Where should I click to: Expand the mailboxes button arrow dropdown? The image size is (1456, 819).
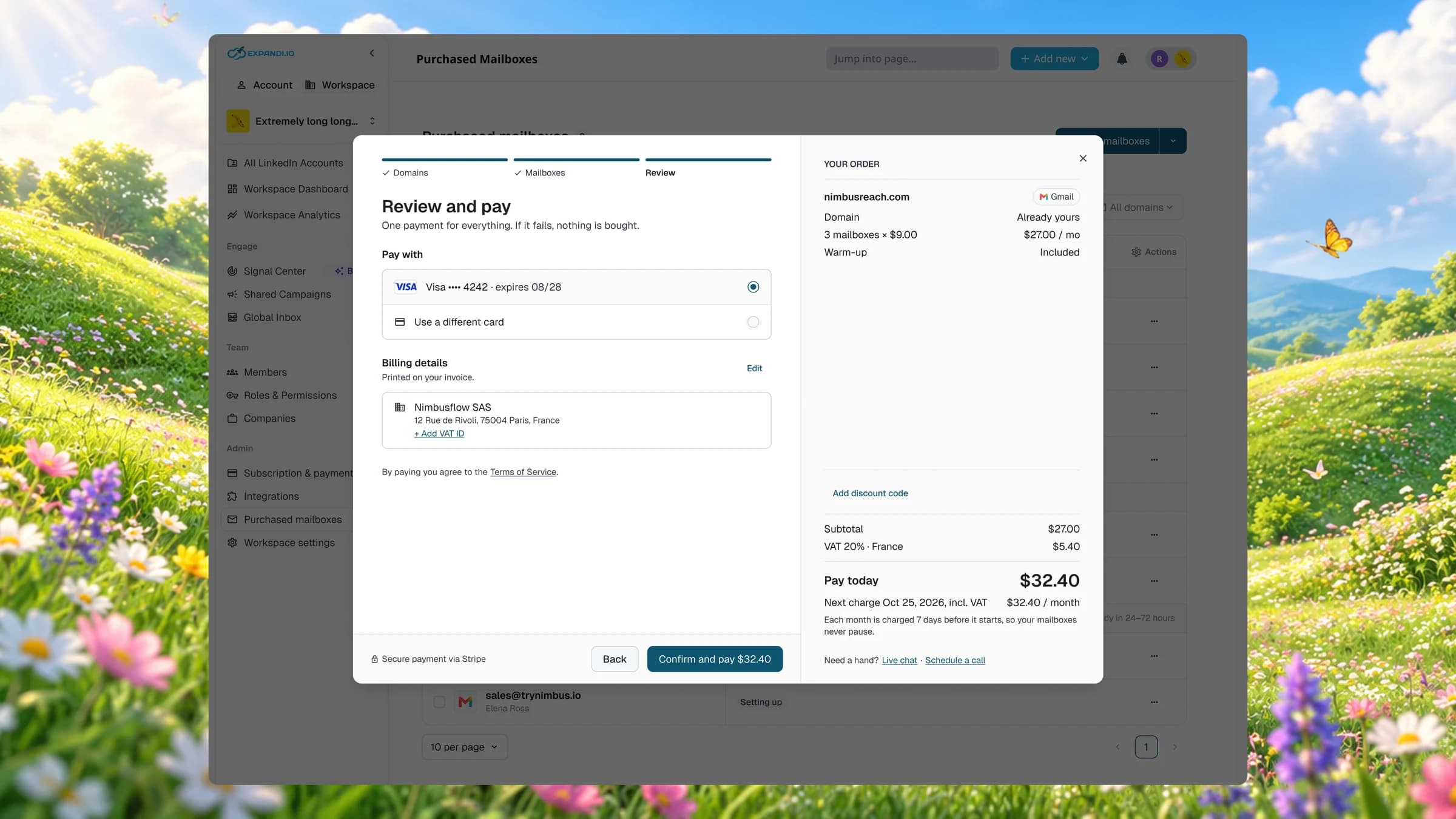(1173, 141)
